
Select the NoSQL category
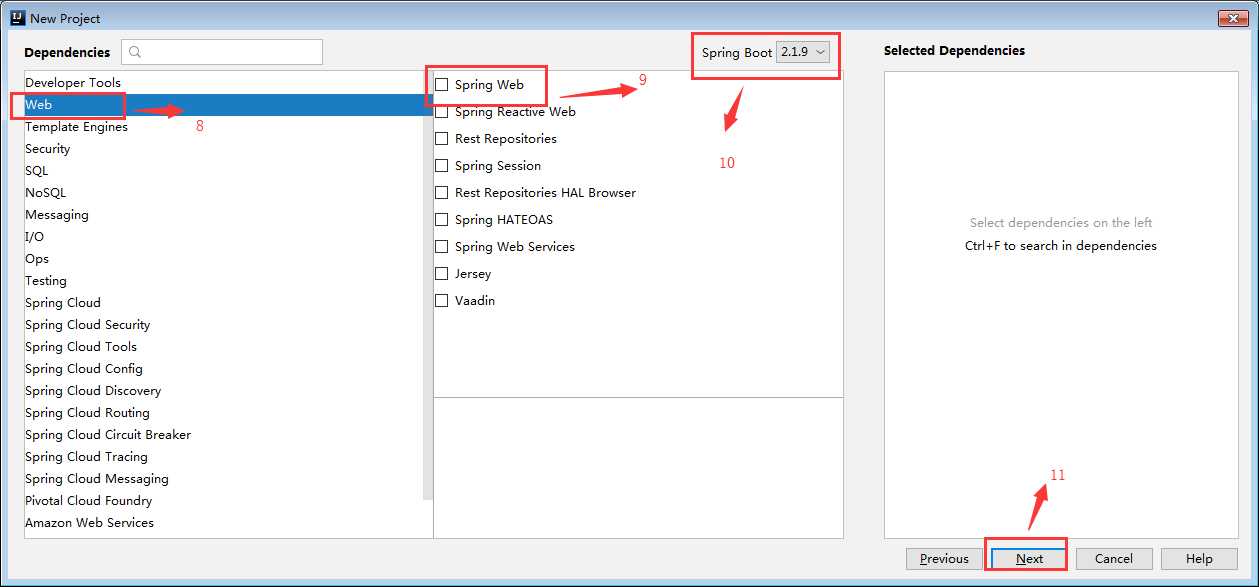click(224, 193)
